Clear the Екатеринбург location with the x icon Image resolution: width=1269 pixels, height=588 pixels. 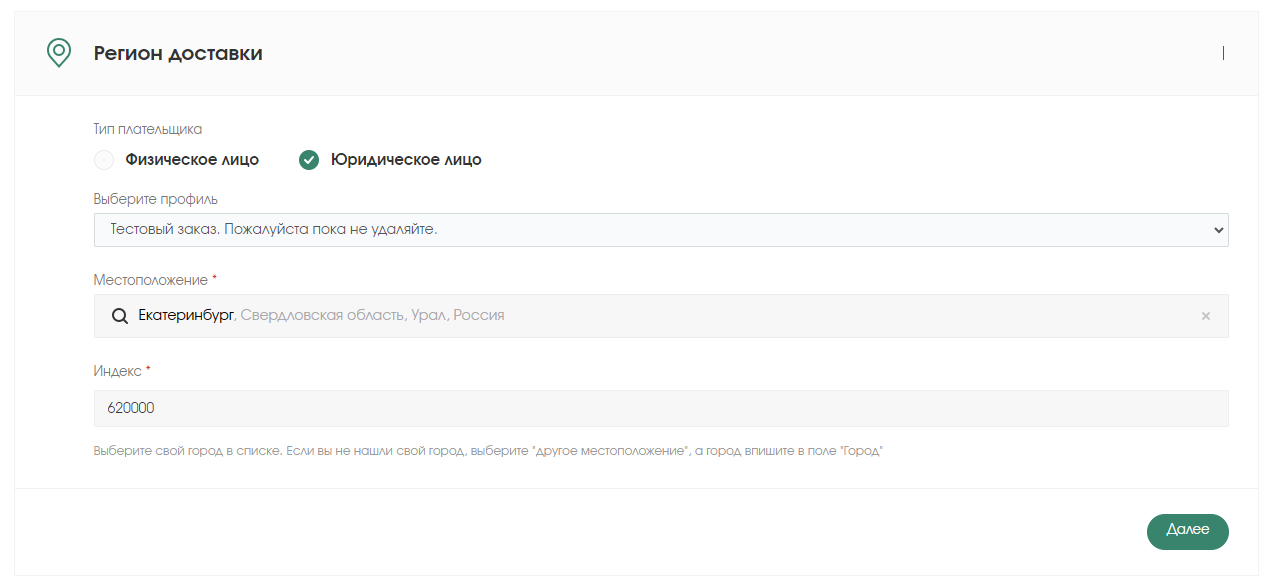point(1205,316)
